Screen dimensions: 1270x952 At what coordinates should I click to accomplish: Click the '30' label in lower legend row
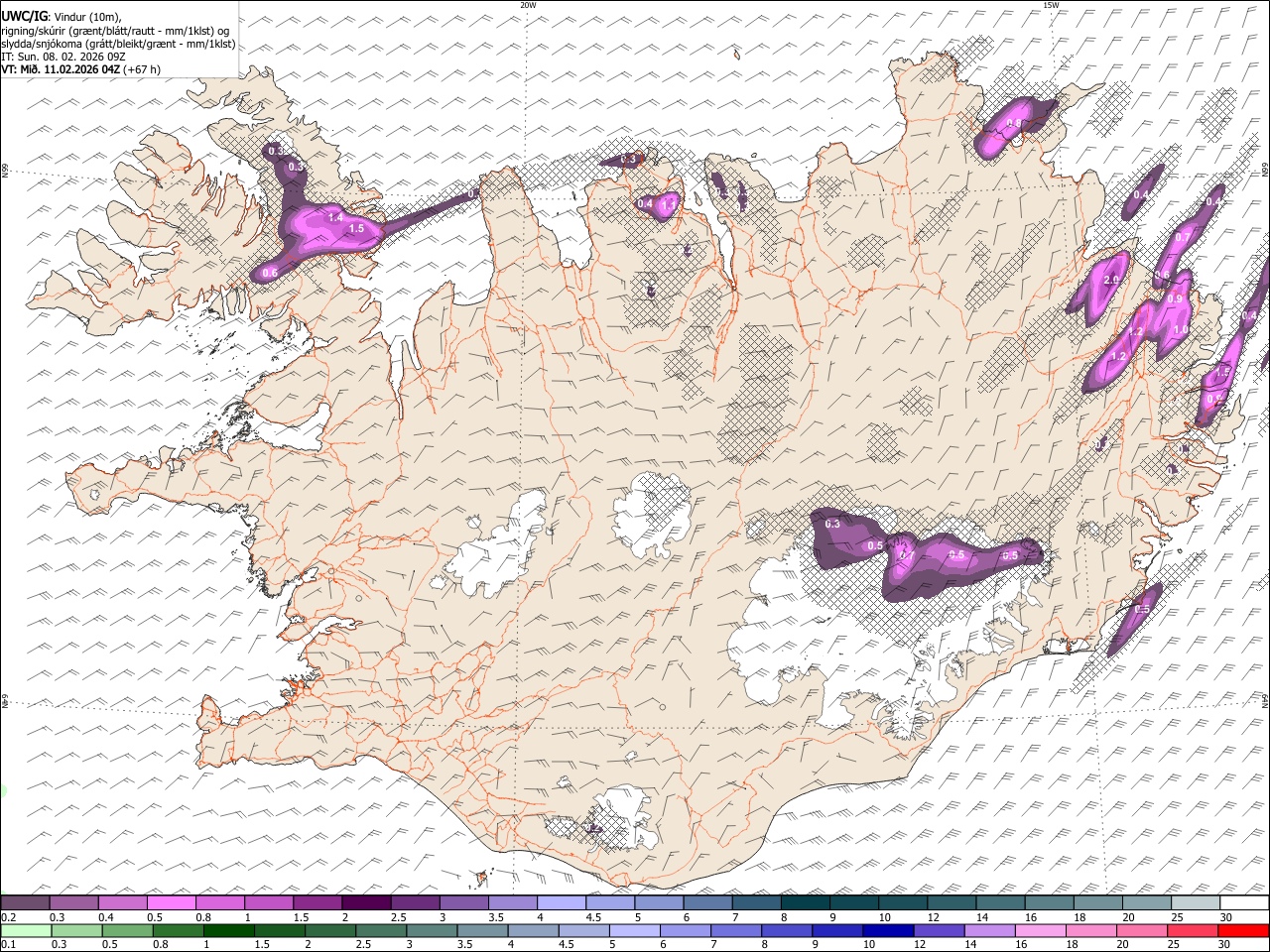(x=1223, y=944)
